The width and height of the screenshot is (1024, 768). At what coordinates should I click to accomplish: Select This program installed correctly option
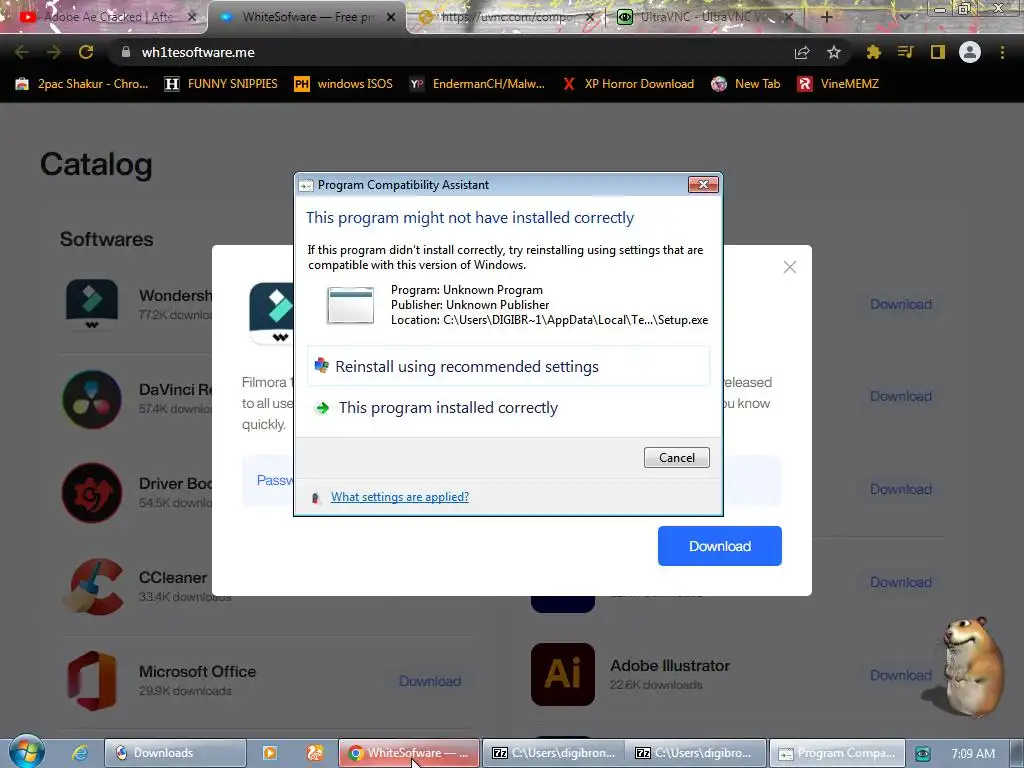pyautogui.click(x=448, y=408)
